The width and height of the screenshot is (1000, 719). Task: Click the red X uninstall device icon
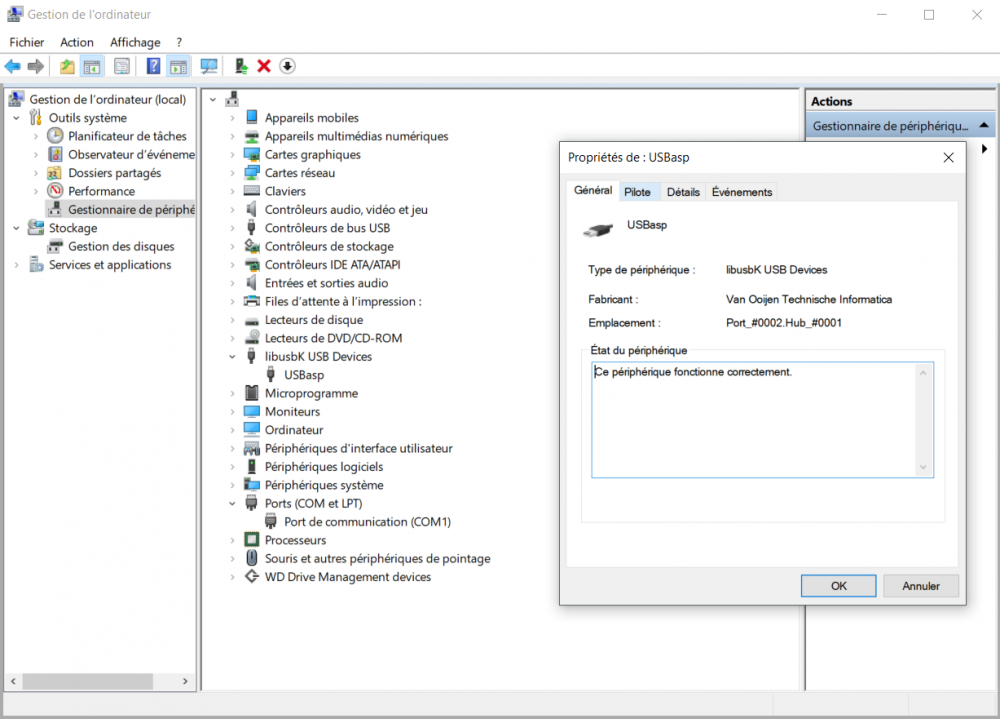point(264,66)
